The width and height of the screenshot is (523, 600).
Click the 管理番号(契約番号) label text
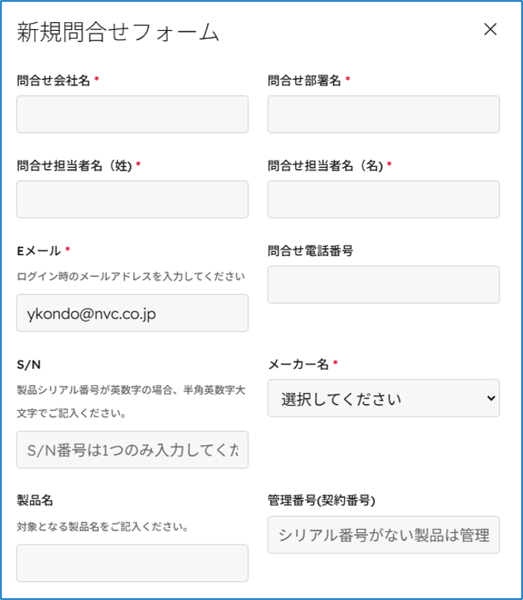321,501
